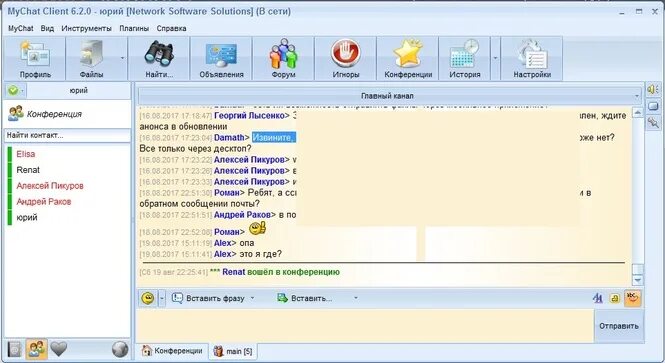Click the gray heart favorites icon
This screenshot has height=363, width=665.
click(x=59, y=349)
